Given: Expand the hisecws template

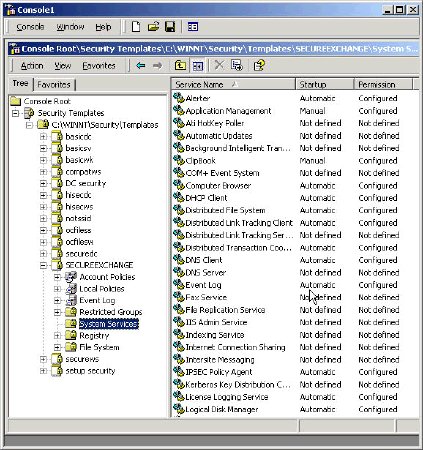Looking at the screenshot, I should (x=43, y=207).
